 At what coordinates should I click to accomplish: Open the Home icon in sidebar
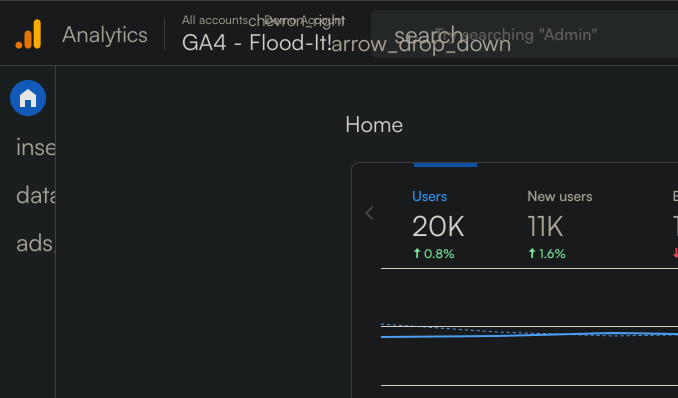click(28, 98)
